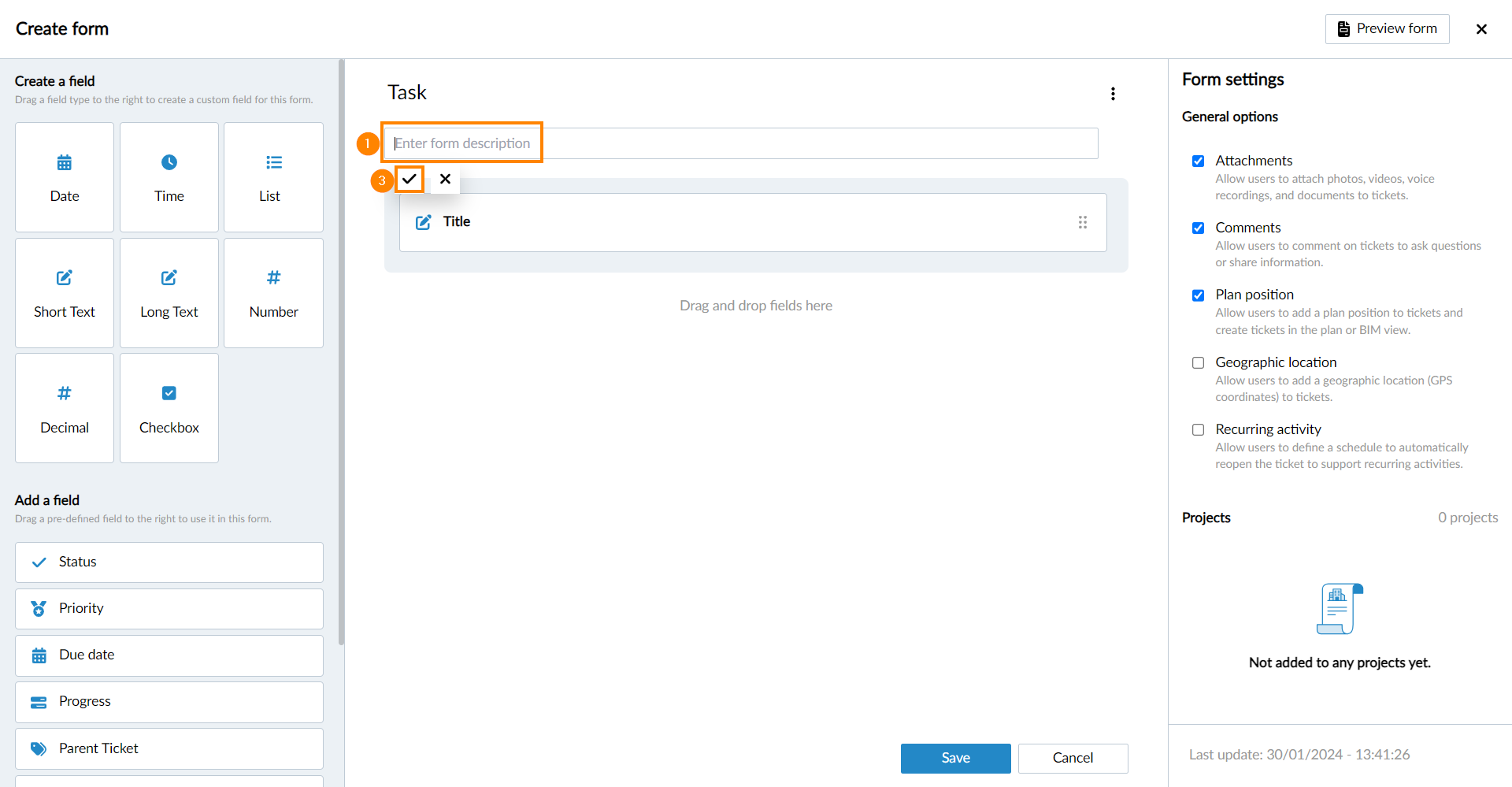Select the Priority pre-defined field
The height and width of the screenshot is (787, 1512).
click(169, 609)
